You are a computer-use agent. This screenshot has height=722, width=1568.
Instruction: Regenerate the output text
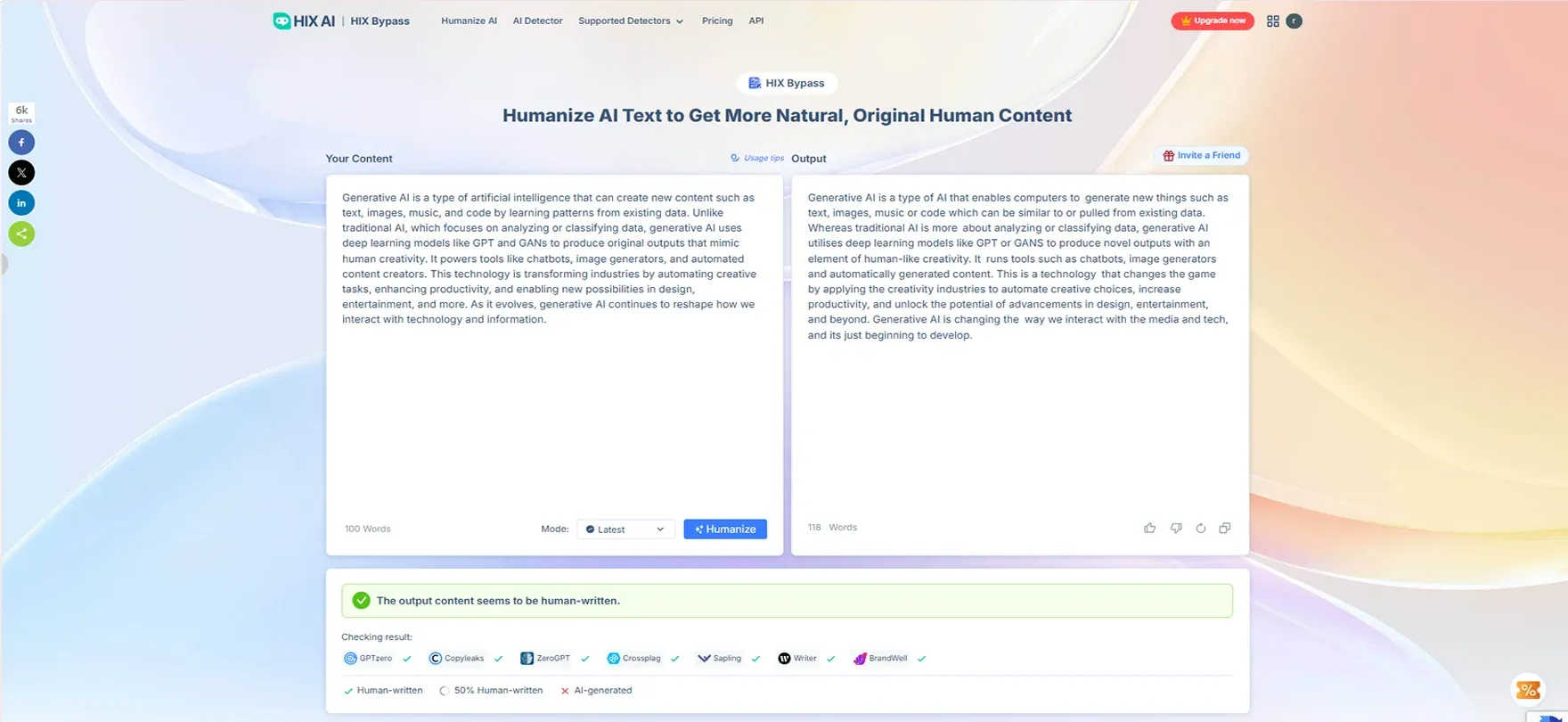point(1201,528)
